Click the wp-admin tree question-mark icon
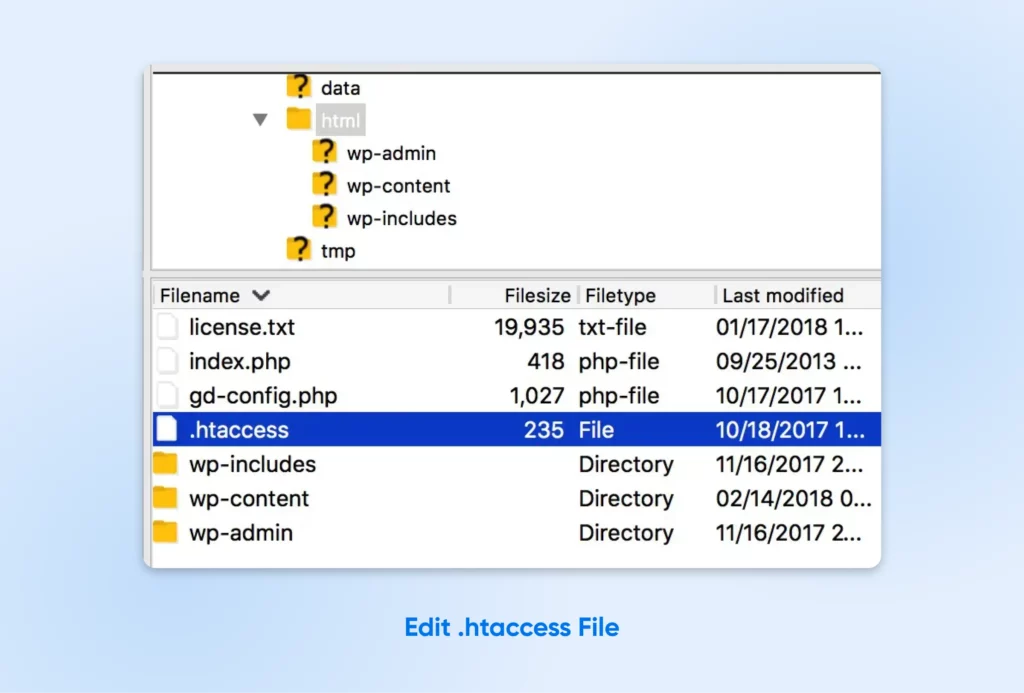 [x=325, y=152]
